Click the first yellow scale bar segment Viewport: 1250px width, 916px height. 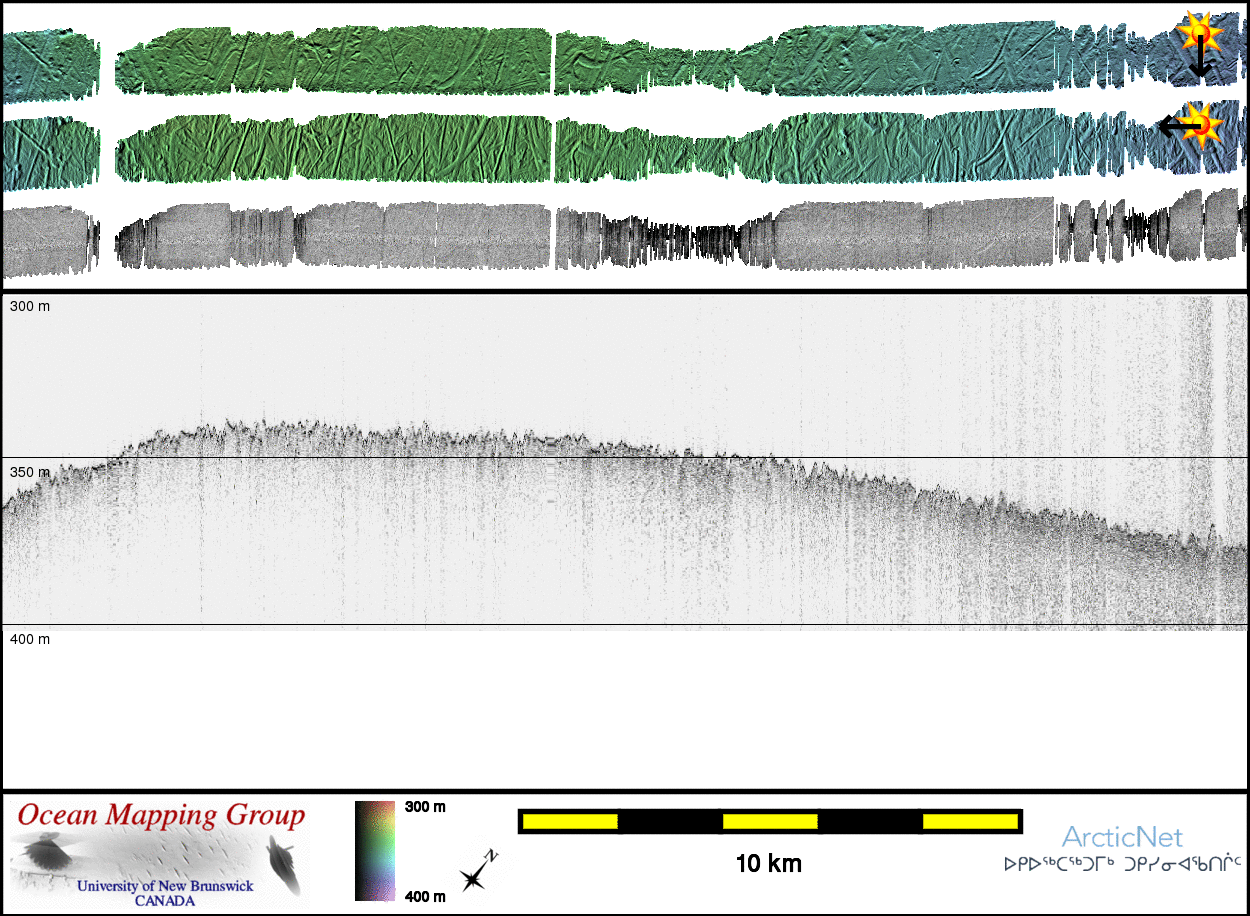(570, 821)
